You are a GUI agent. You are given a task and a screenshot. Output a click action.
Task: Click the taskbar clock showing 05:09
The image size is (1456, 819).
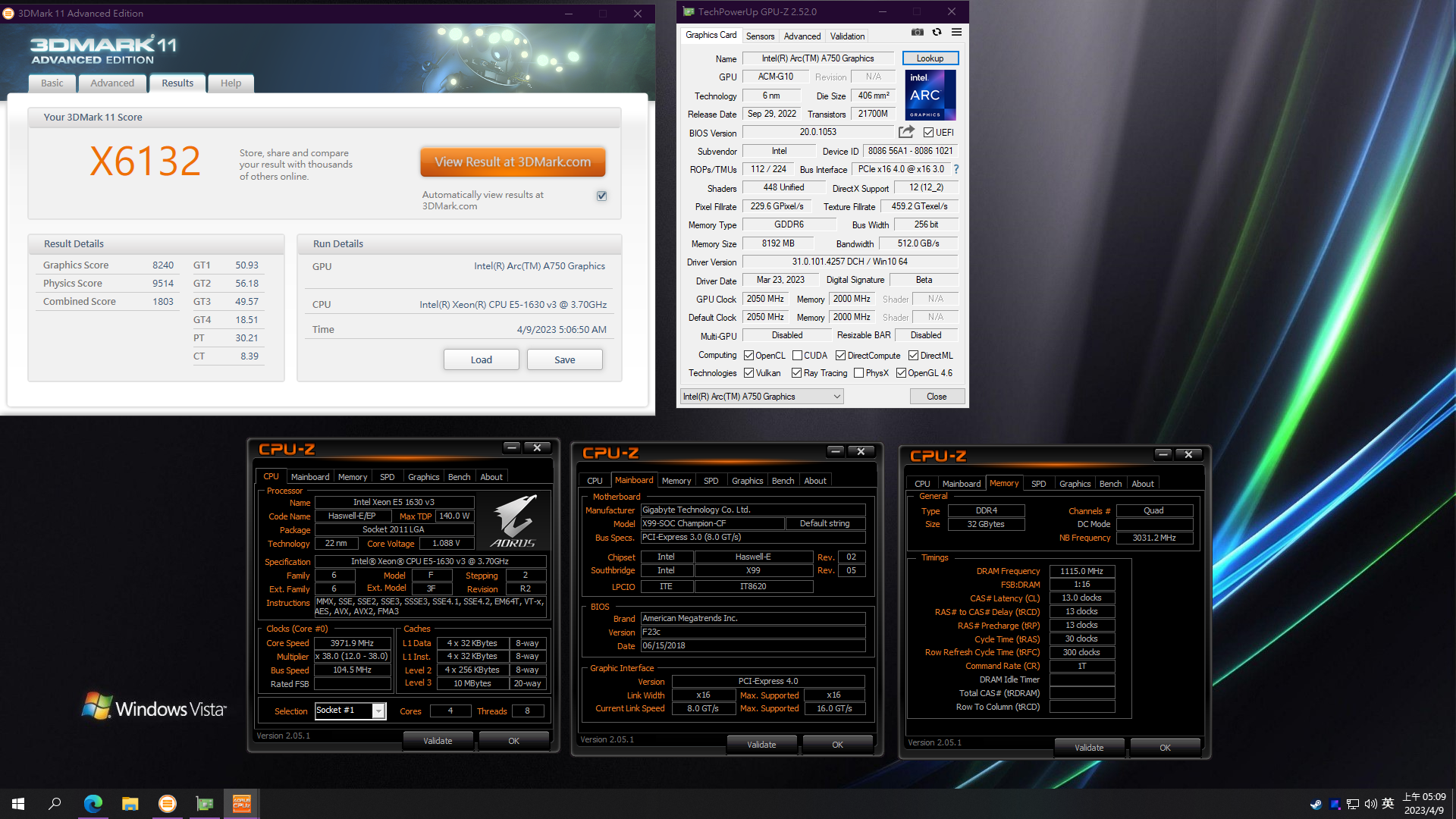(1424, 804)
